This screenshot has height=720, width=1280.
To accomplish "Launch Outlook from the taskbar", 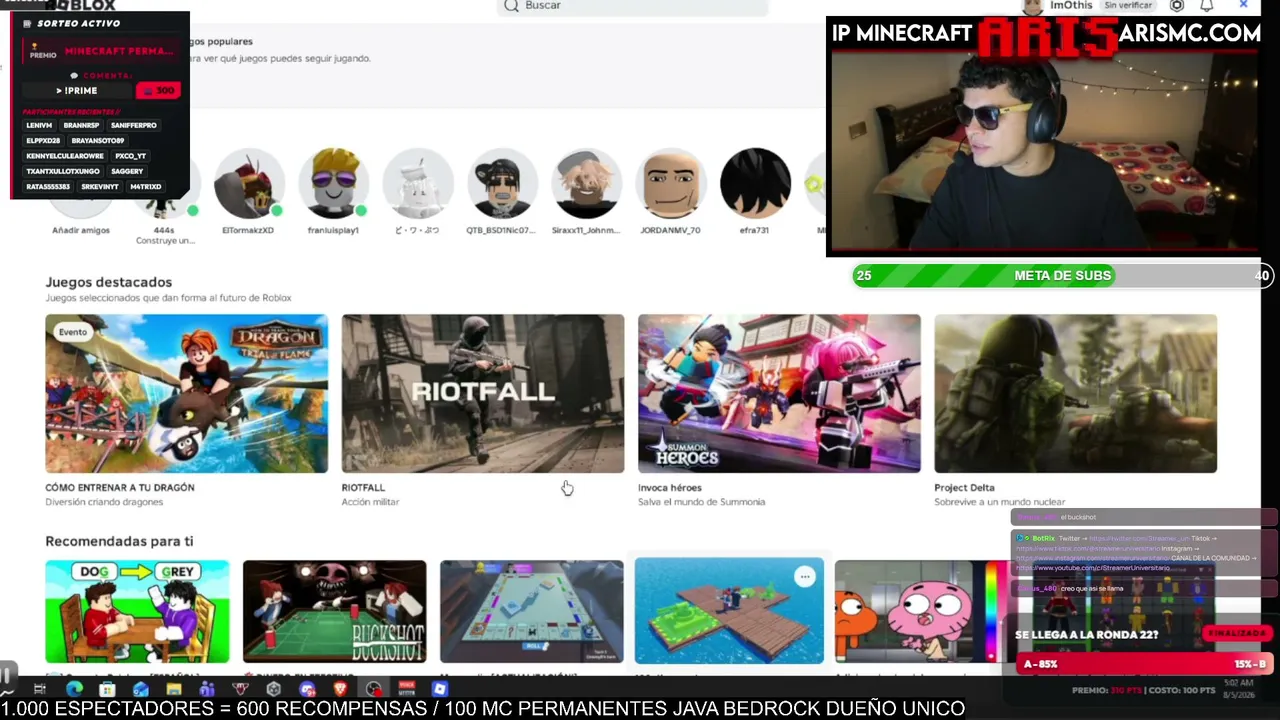I will 140,689.
